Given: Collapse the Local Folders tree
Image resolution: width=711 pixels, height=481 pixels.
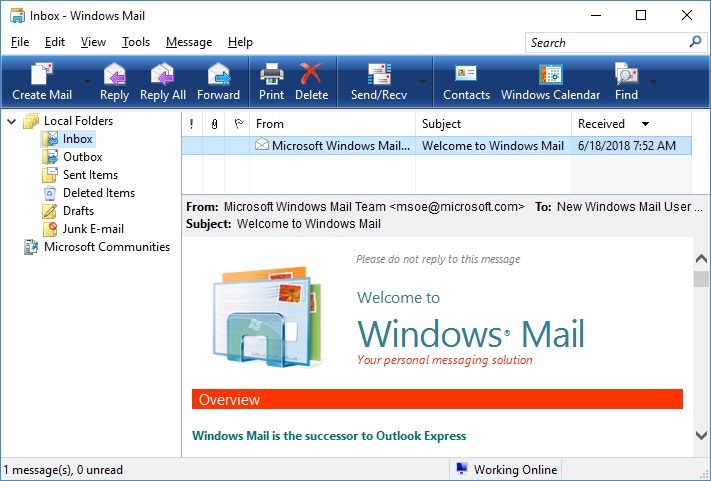Looking at the screenshot, I should pyautogui.click(x=12, y=121).
